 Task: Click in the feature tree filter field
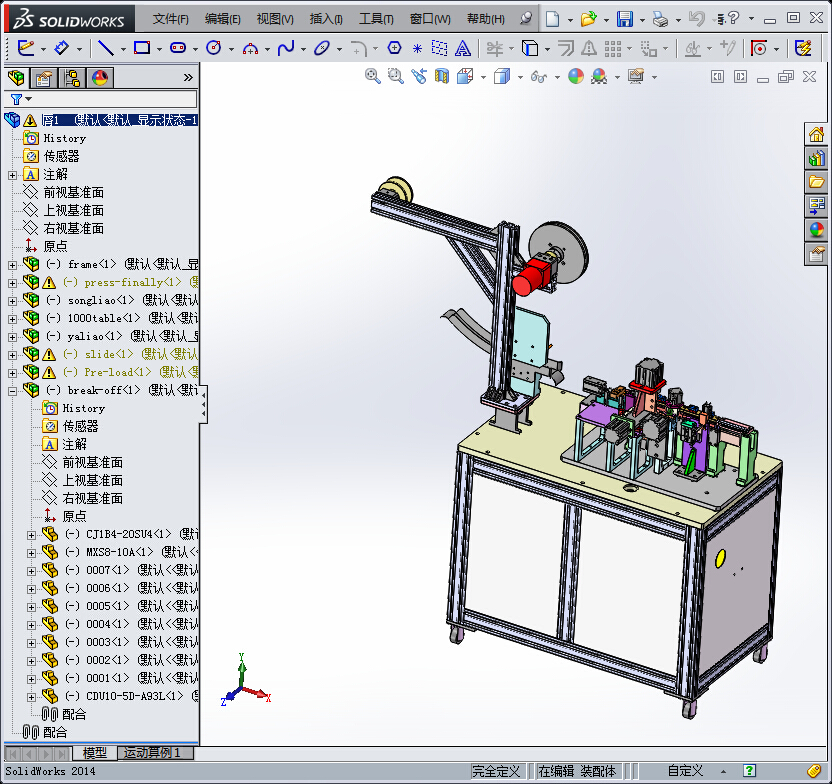(114, 99)
